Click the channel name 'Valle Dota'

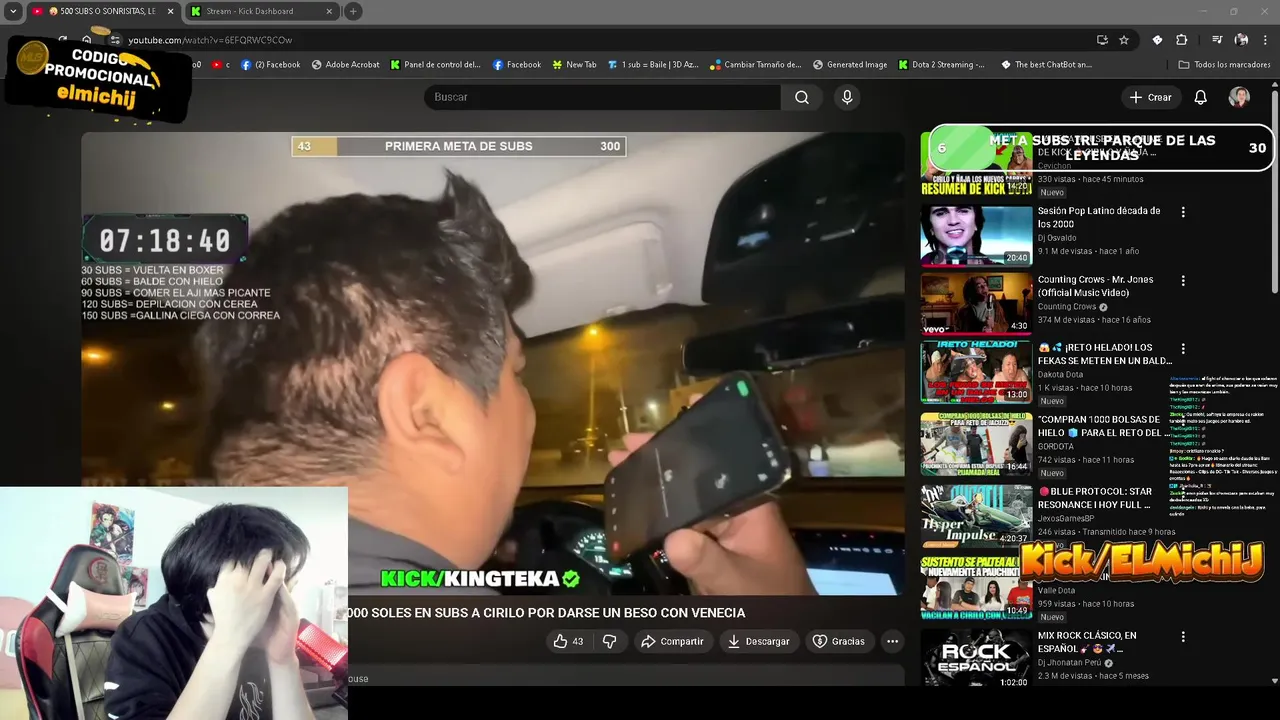click(1057, 591)
